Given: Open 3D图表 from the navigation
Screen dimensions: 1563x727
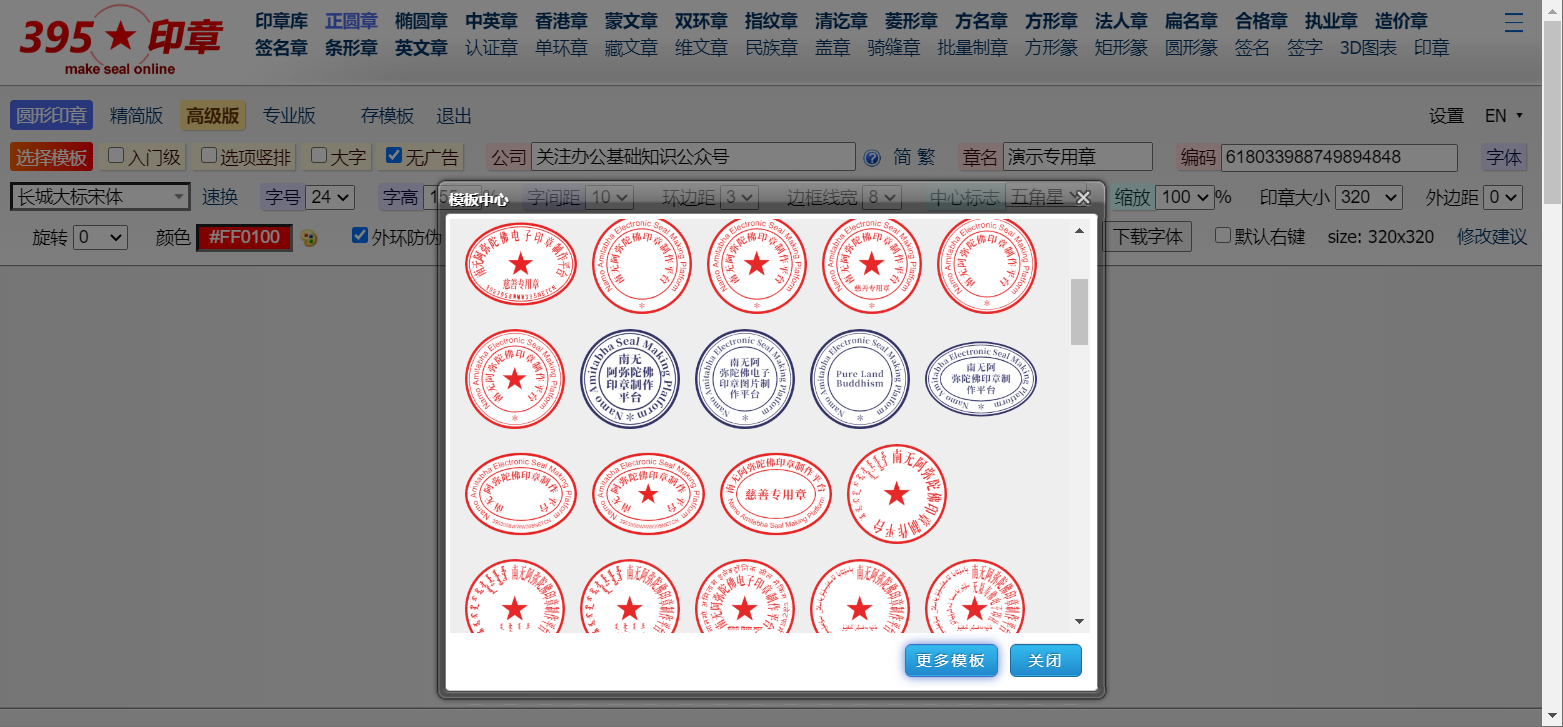Looking at the screenshot, I should [x=1368, y=48].
